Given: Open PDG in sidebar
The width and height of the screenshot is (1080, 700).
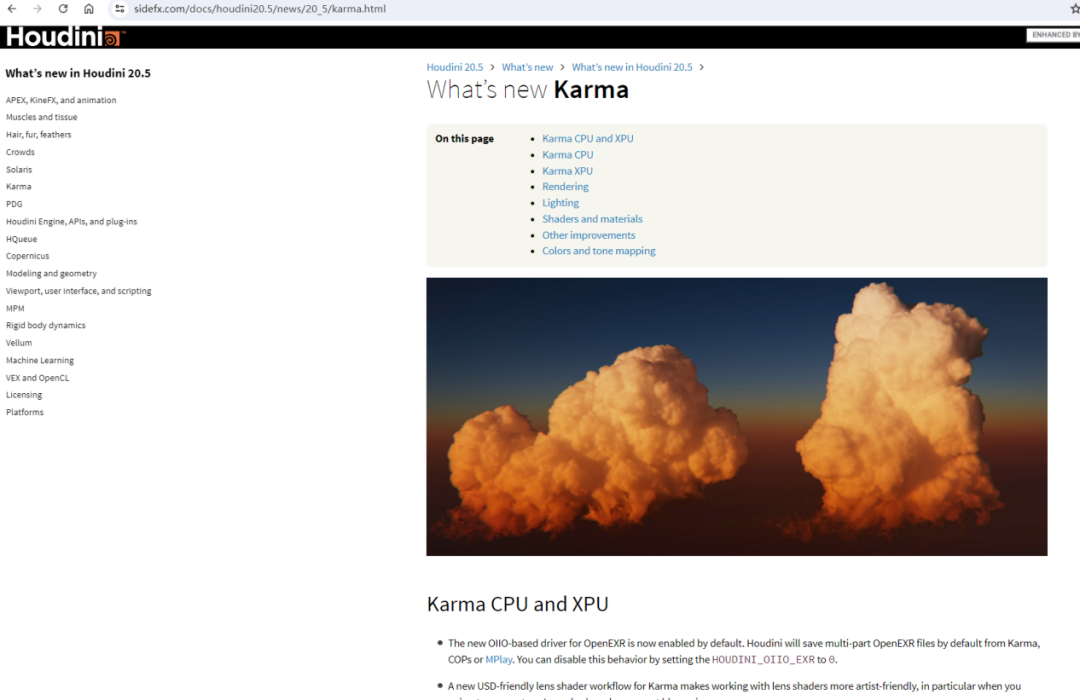Looking at the screenshot, I should click(14, 204).
